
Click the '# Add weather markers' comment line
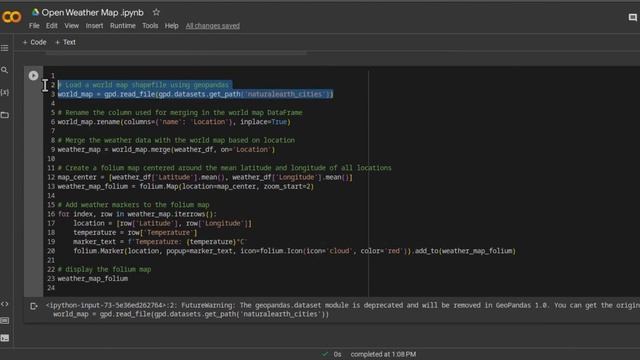click(x=133, y=205)
